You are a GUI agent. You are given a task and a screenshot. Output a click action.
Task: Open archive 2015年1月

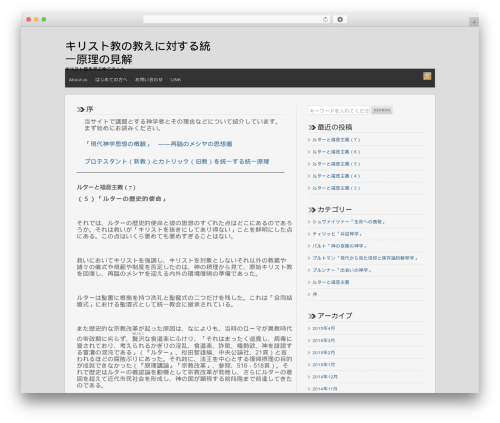(323, 365)
